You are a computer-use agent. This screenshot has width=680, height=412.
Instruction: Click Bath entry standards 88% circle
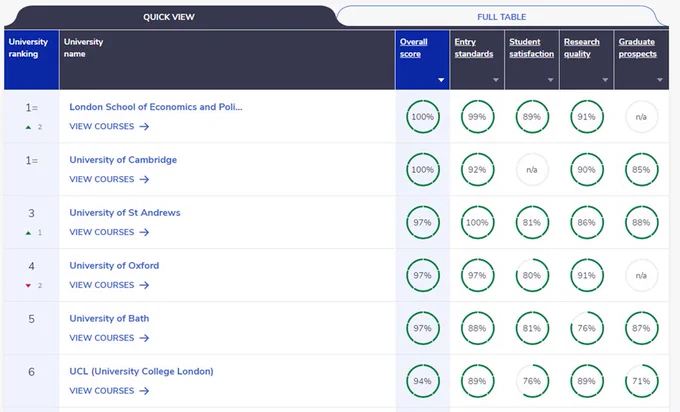[x=477, y=328]
